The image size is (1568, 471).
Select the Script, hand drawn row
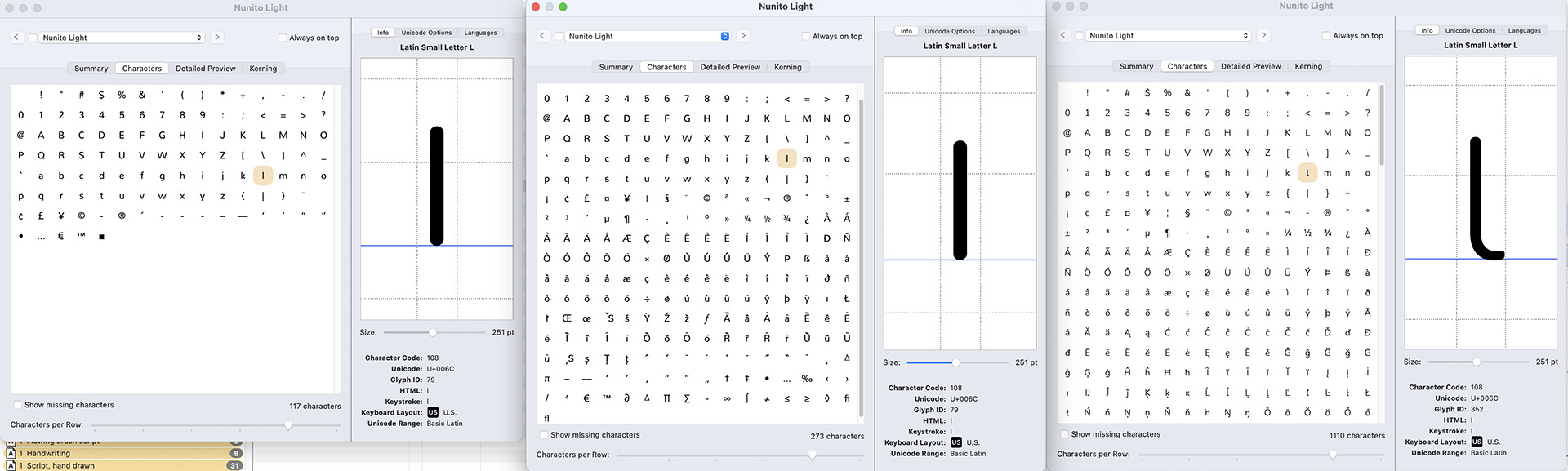pos(124,465)
